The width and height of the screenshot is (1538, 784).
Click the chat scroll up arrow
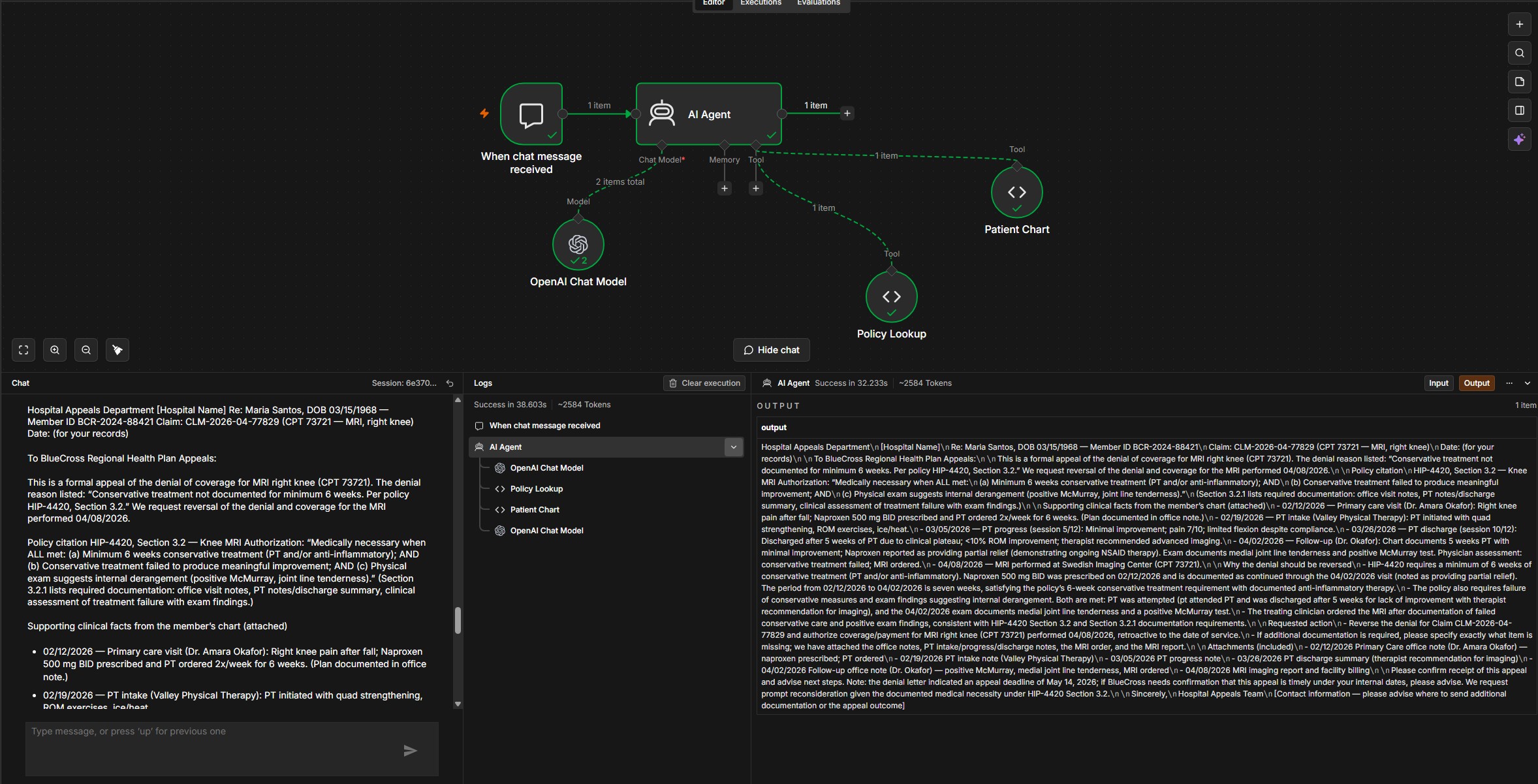[458, 400]
